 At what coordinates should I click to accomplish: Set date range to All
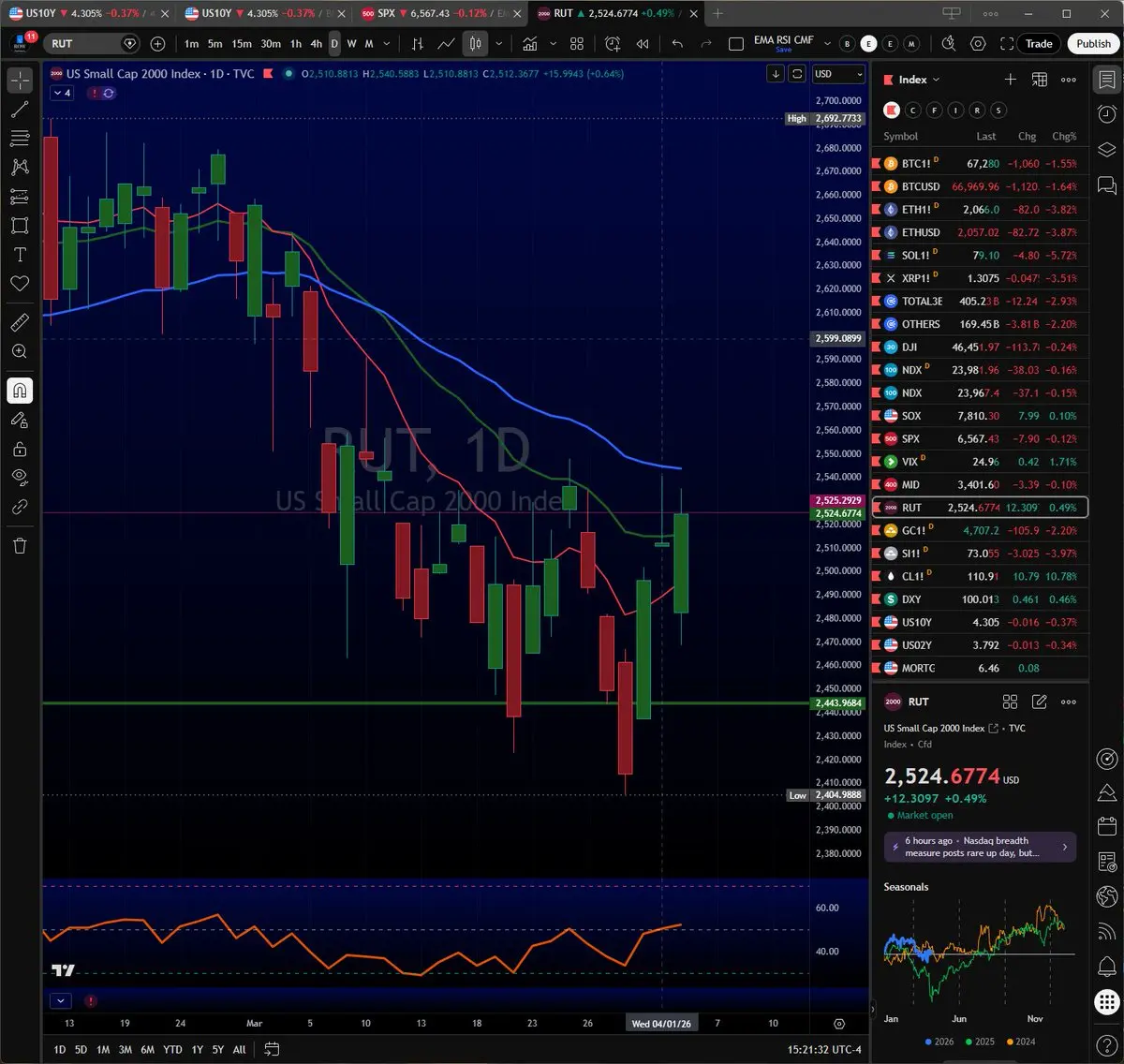(239, 1050)
